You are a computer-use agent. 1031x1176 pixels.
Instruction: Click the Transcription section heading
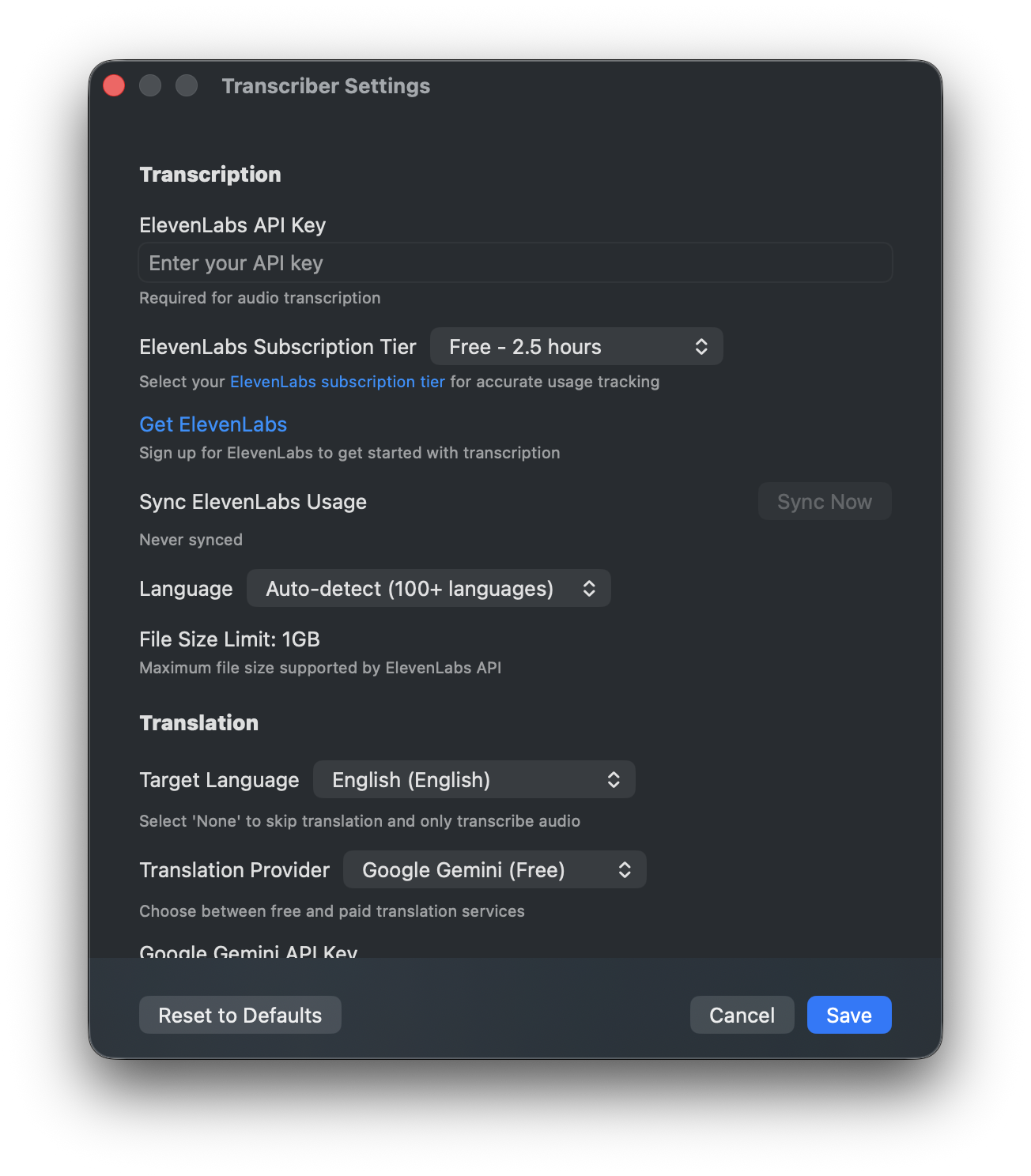click(210, 175)
